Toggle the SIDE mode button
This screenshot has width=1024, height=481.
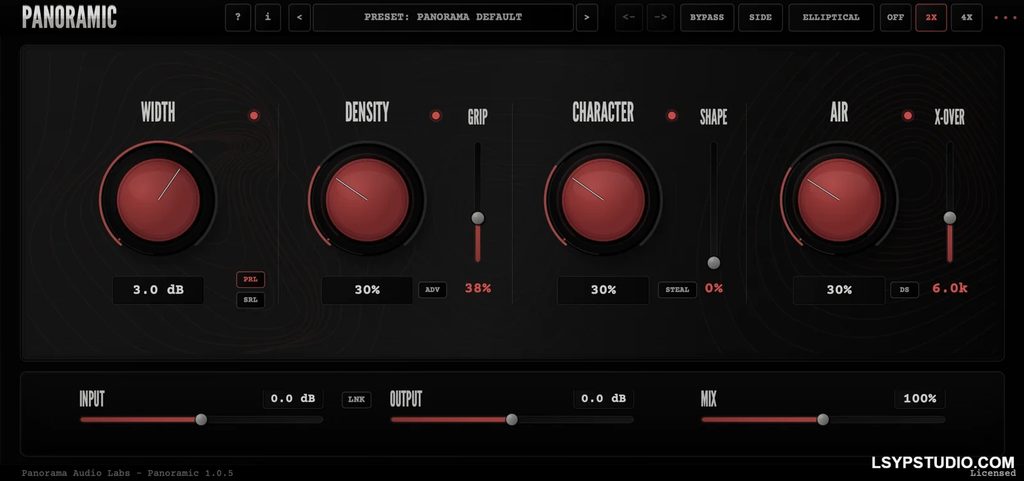[x=760, y=18]
